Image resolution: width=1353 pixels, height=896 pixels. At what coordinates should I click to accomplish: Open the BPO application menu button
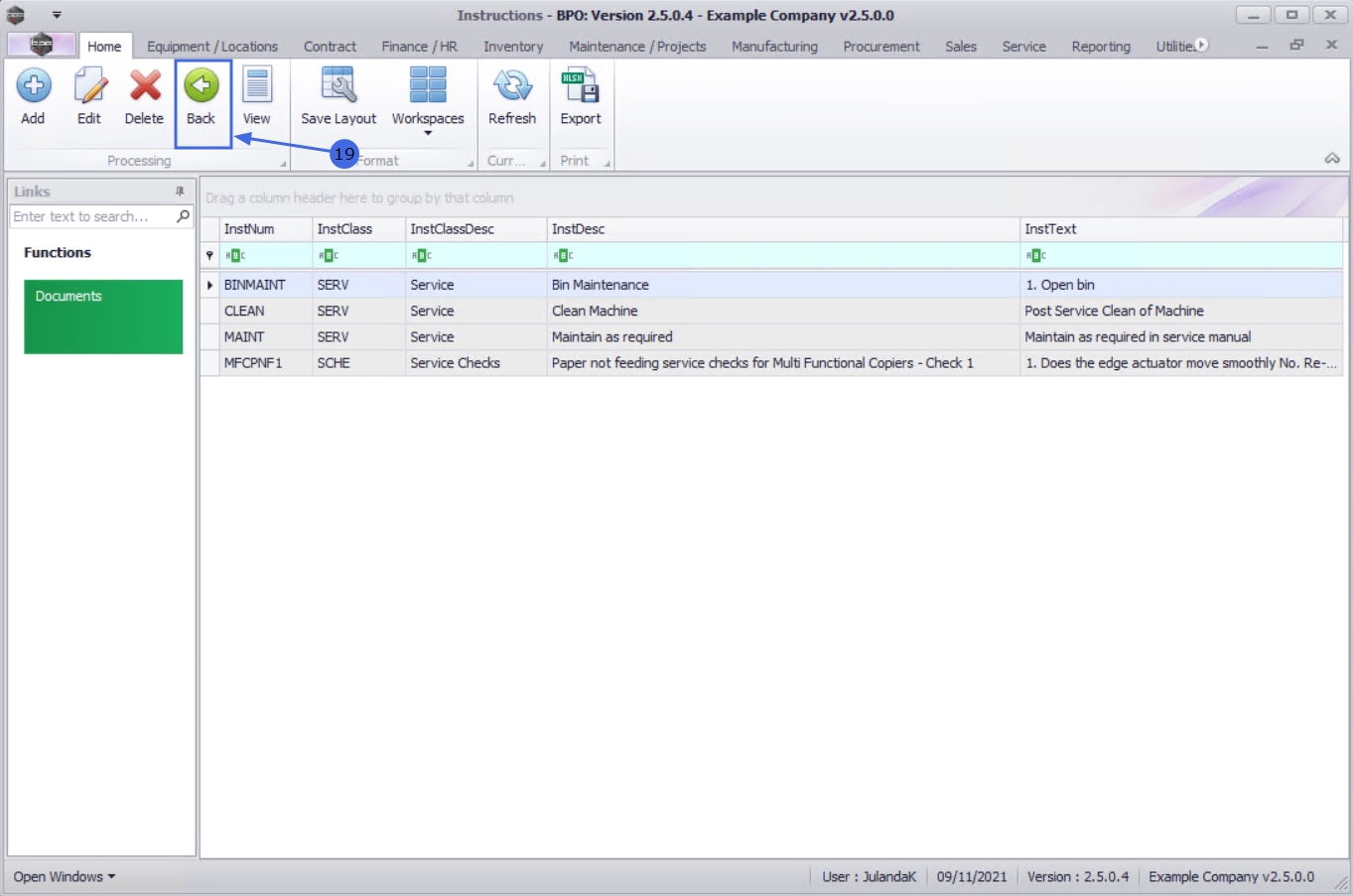pos(41,45)
